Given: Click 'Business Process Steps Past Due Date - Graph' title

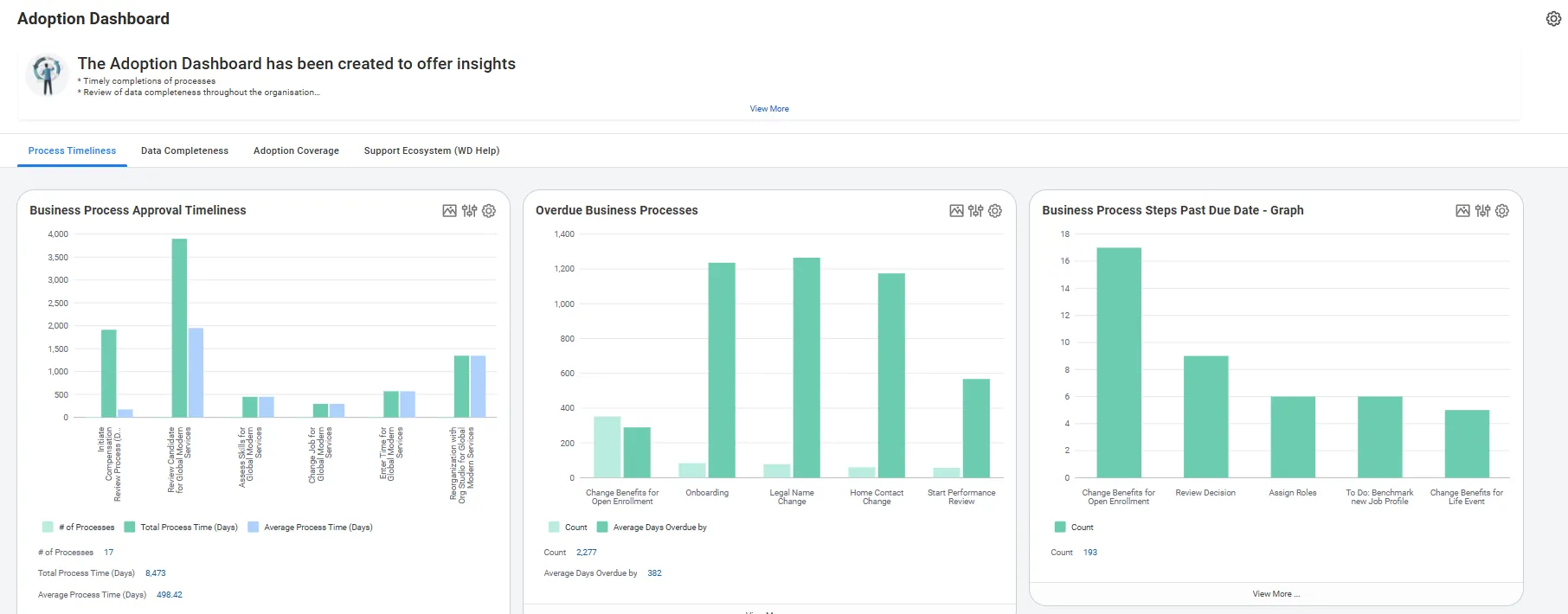Looking at the screenshot, I should click(x=1173, y=210).
